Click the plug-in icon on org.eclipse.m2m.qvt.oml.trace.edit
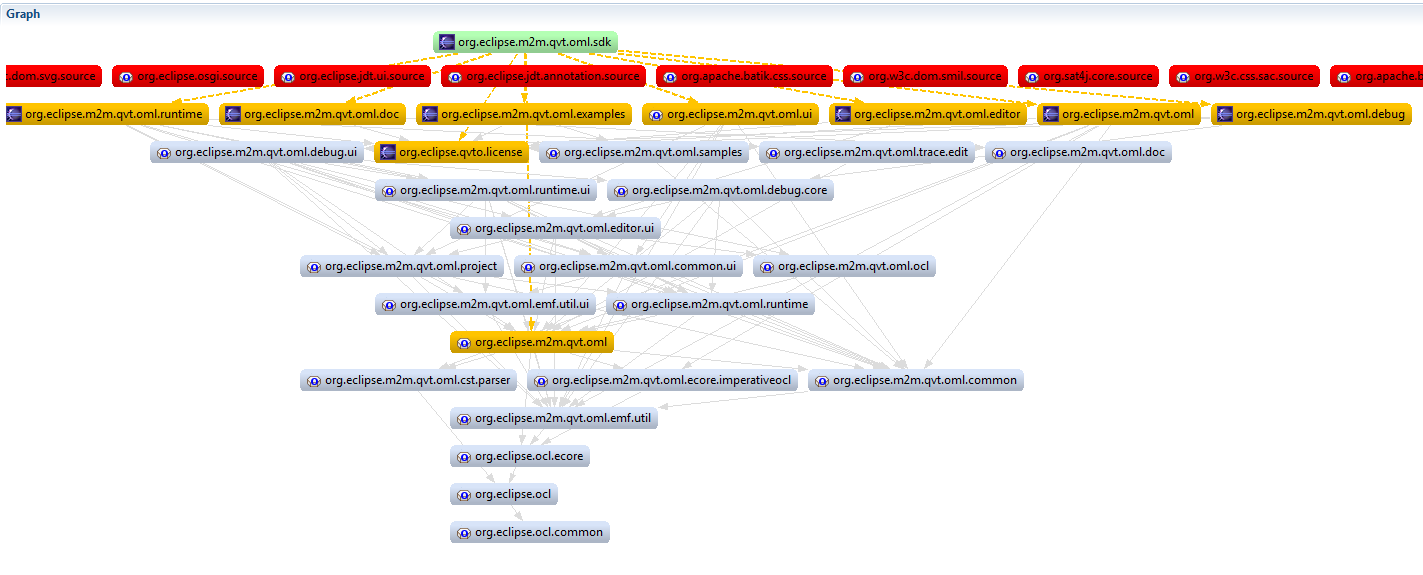Screen dimensions: 1423x575 (773, 152)
